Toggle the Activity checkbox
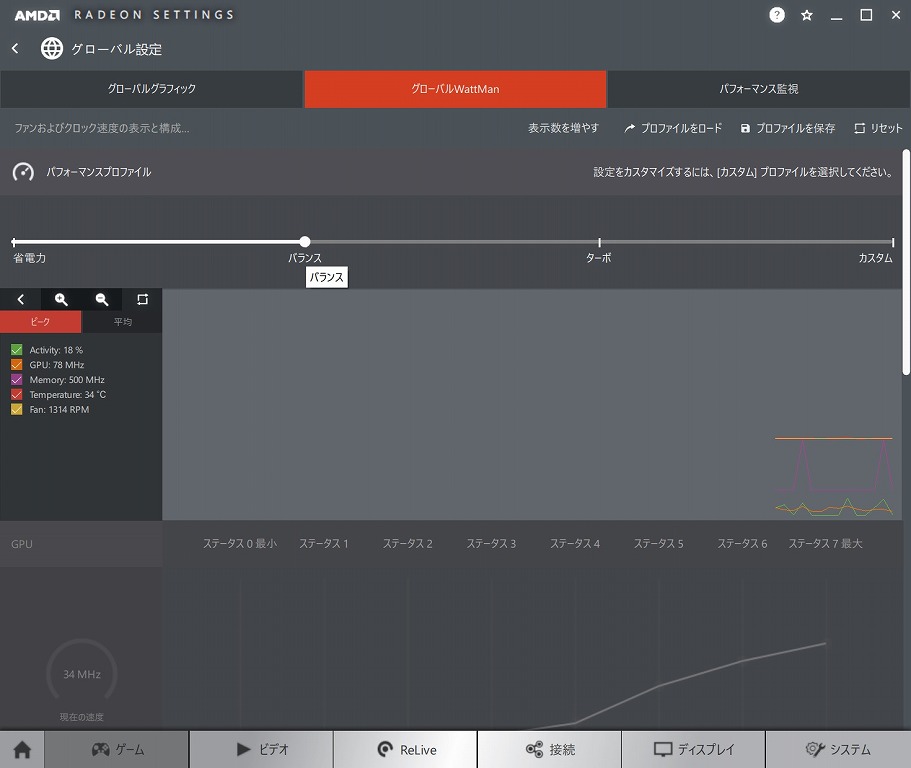Screen dimensions: 911x768 point(16,350)
